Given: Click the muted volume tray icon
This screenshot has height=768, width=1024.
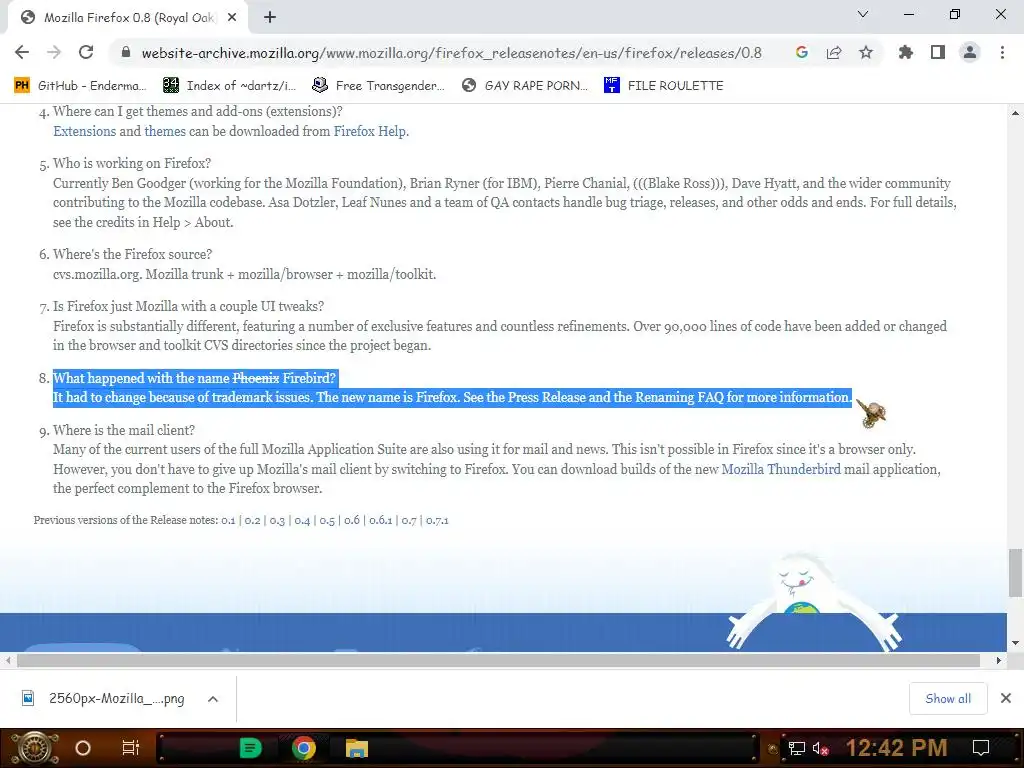Looking at the screenshot, I should click(820, 748).
